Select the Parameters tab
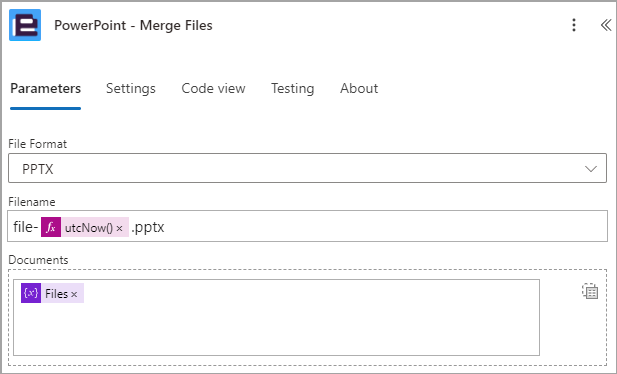 (x=46, y=89)
